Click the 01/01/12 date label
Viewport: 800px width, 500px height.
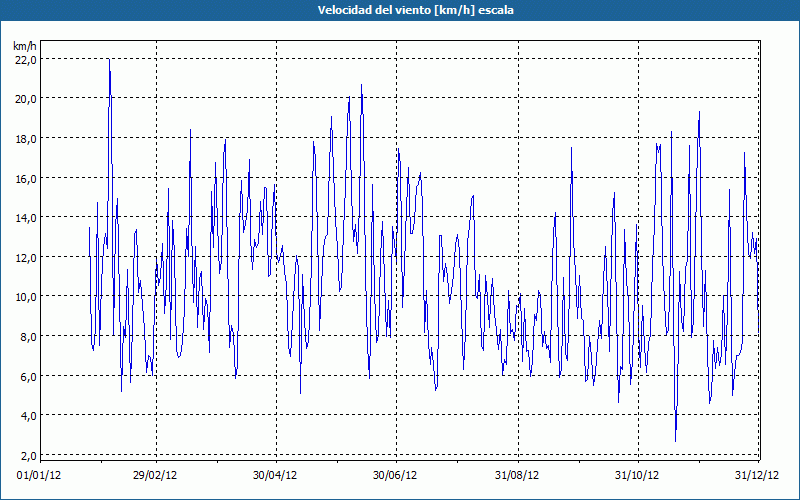pos(39,475)
